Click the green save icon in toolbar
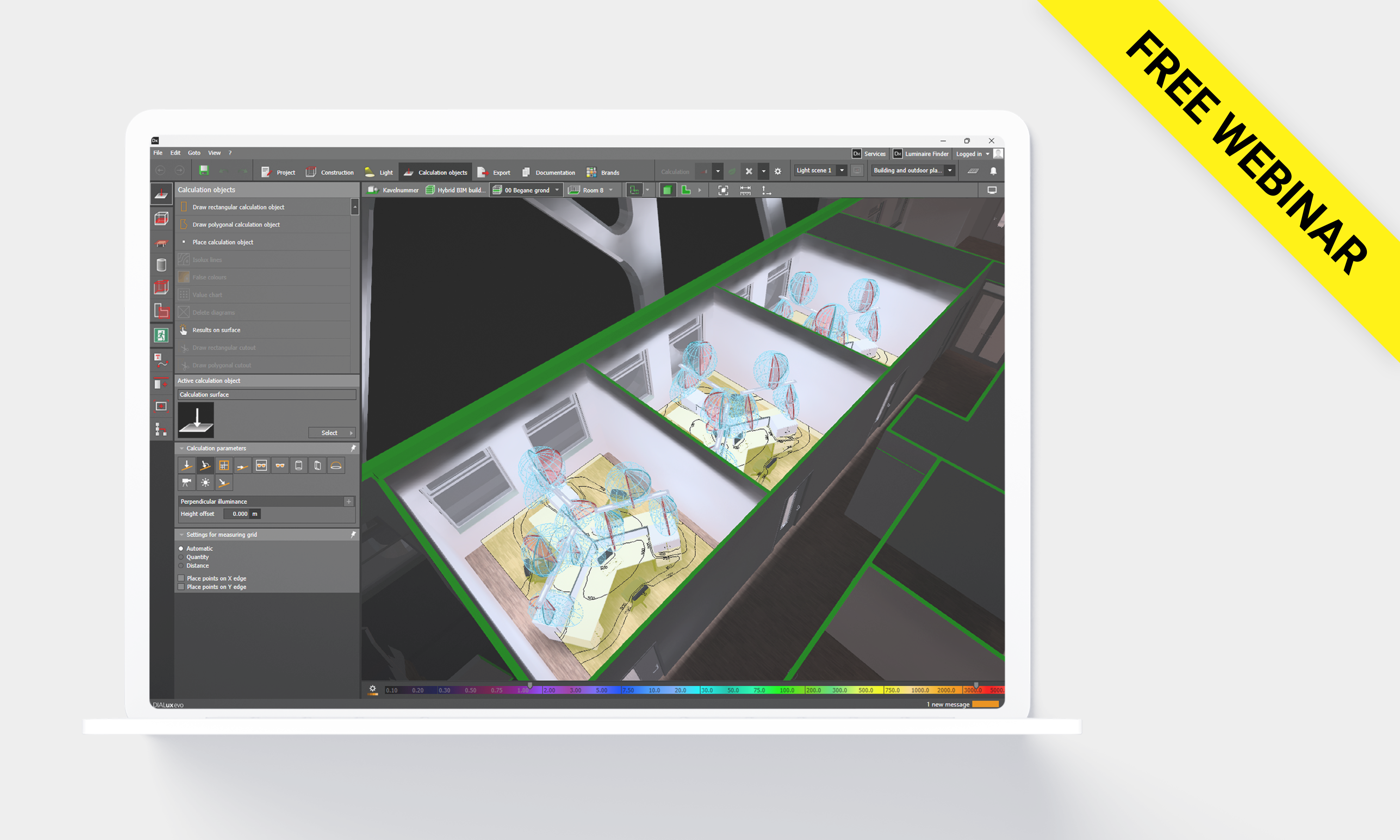This screenshot has height=840, width=1400. 204,170
